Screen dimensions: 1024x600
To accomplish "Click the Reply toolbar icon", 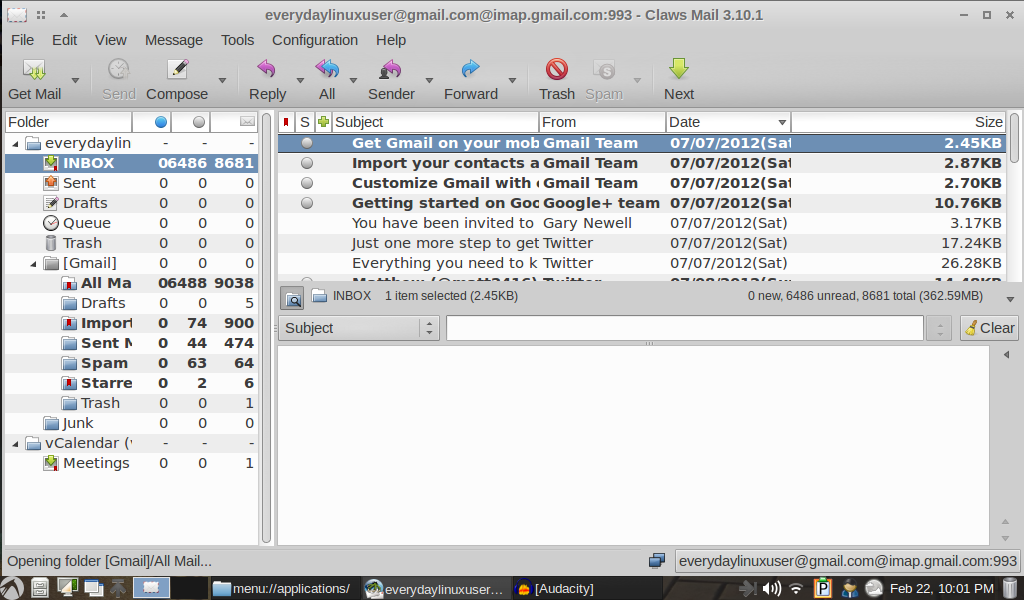I will pyautogui.click(x=267, y=71).
